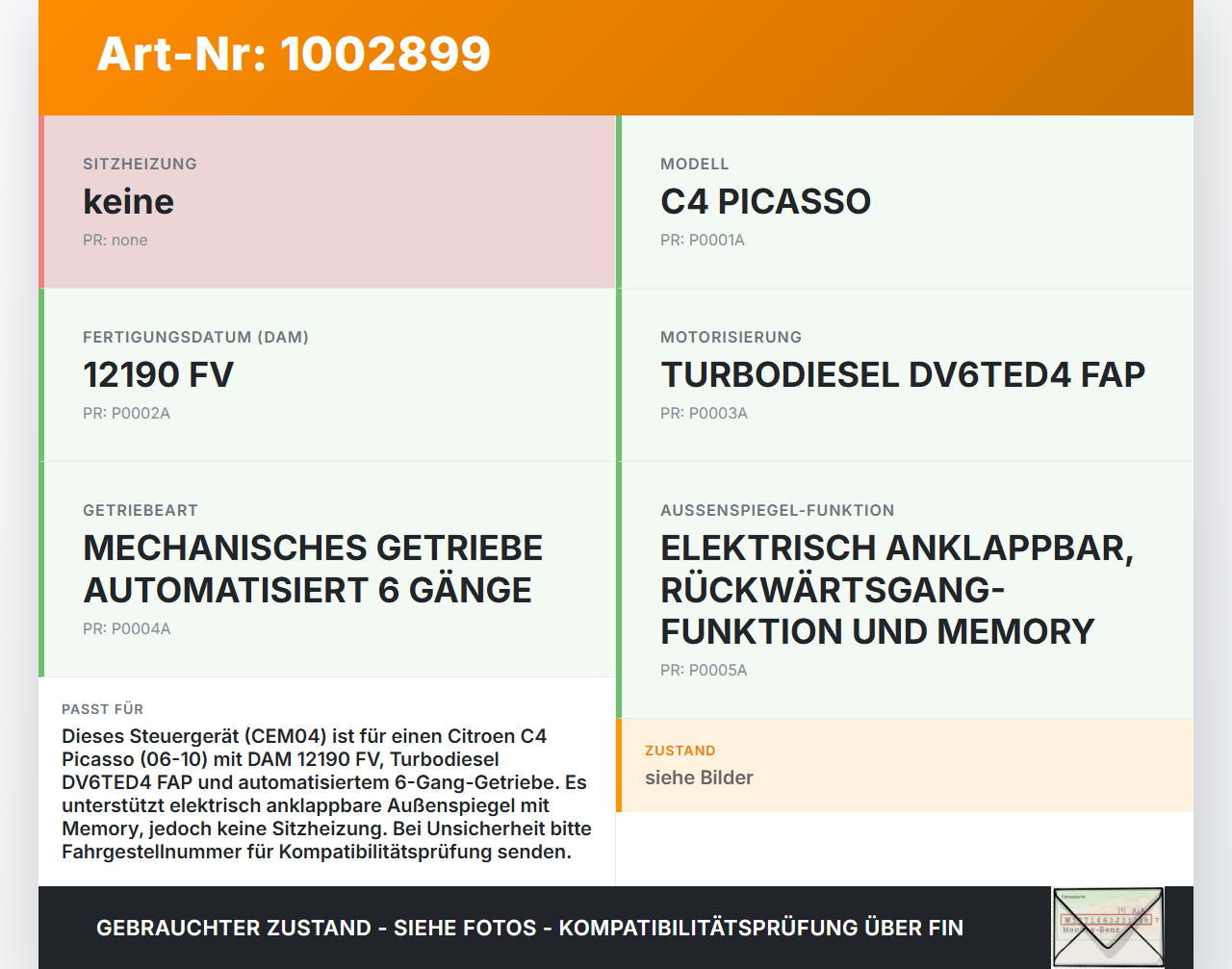Enable the green Getriebeart indicator bar
The image size is (1232, 969).
42,568
